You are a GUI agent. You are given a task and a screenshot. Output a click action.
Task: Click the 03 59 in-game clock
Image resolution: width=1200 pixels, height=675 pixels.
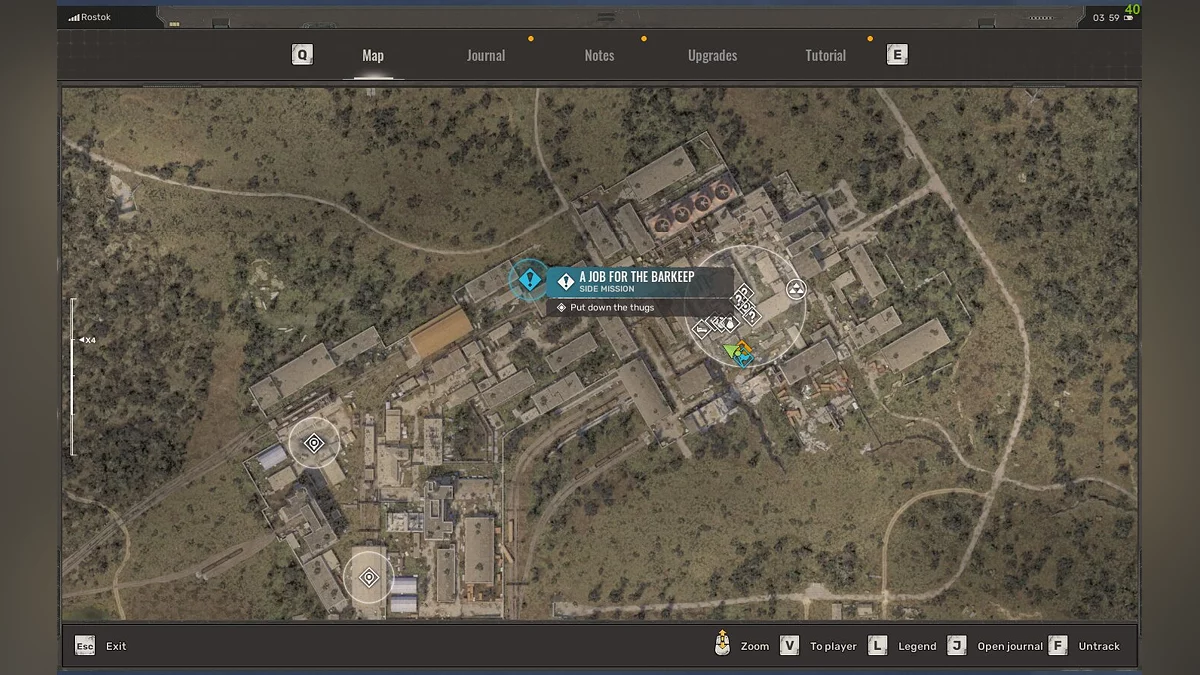point(1106,18)
